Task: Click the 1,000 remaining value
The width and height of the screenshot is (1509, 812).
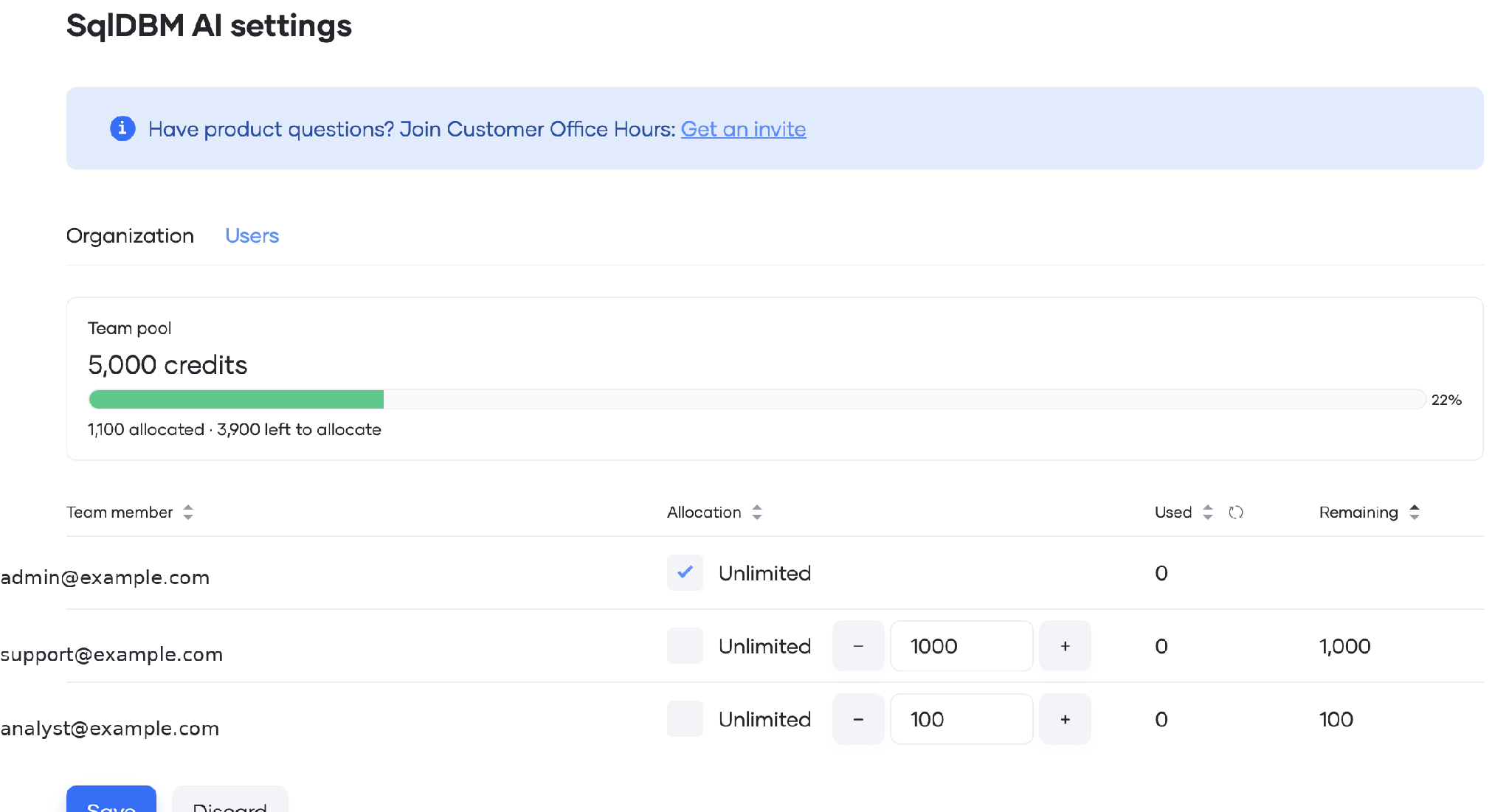Action: pos(1344,647)
